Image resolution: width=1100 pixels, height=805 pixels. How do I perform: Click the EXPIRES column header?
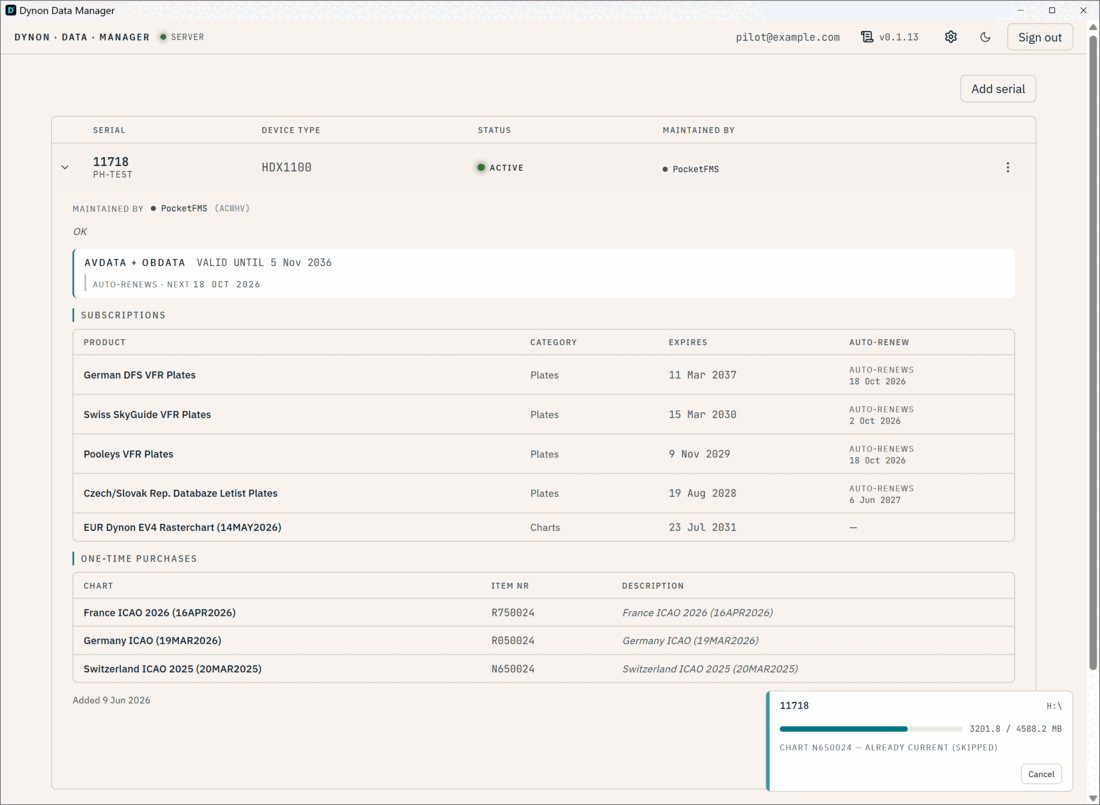coord(688,342)
